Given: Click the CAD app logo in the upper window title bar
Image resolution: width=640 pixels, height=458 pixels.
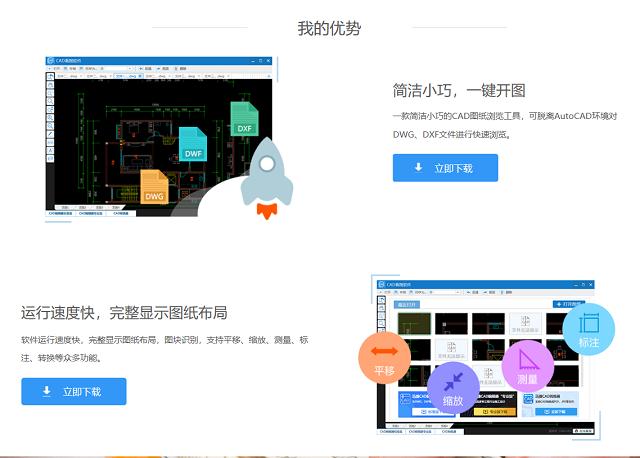Looking at the screenshot, I should (x=51, y=60).
